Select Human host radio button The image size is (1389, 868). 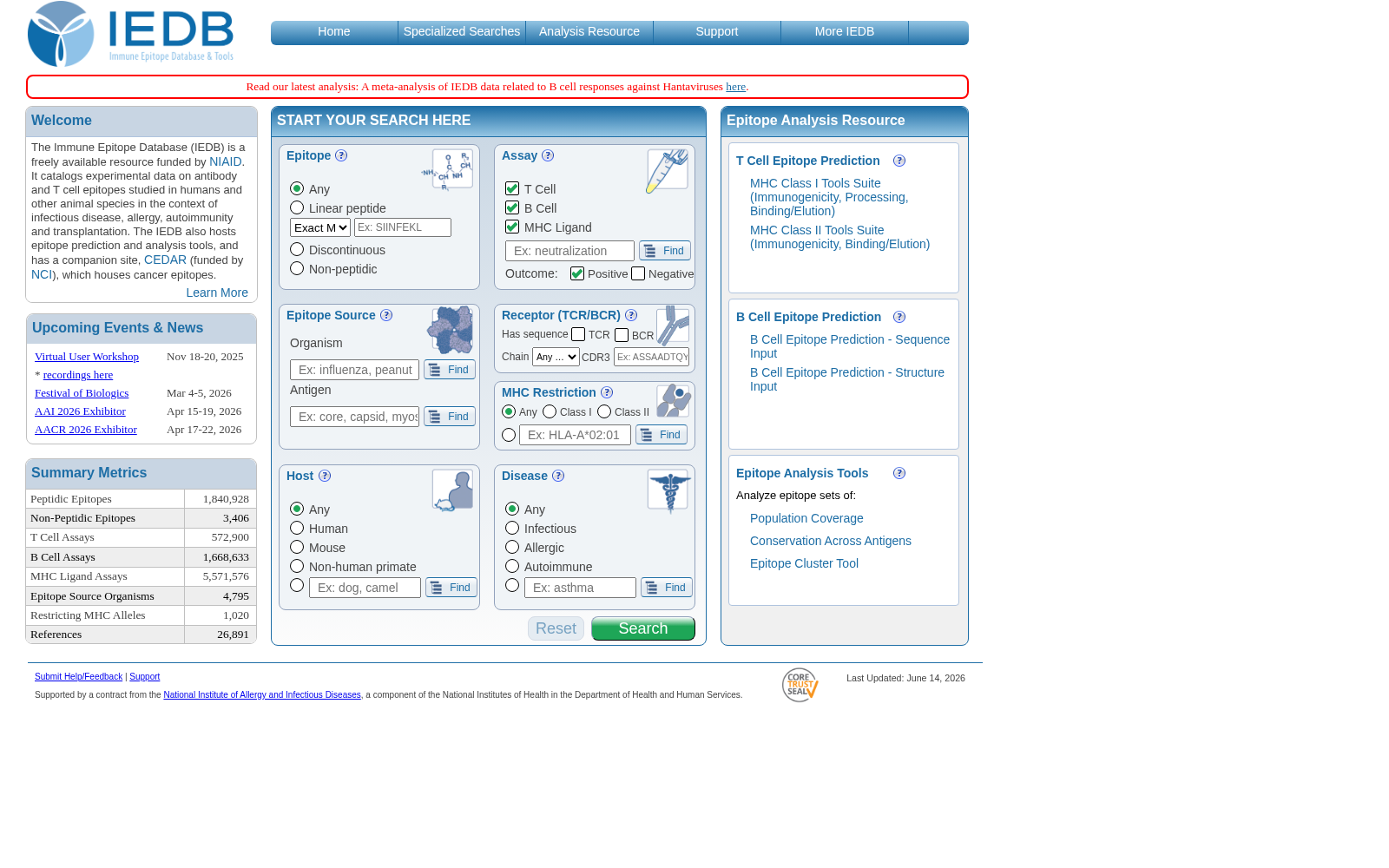pos(297,529)
